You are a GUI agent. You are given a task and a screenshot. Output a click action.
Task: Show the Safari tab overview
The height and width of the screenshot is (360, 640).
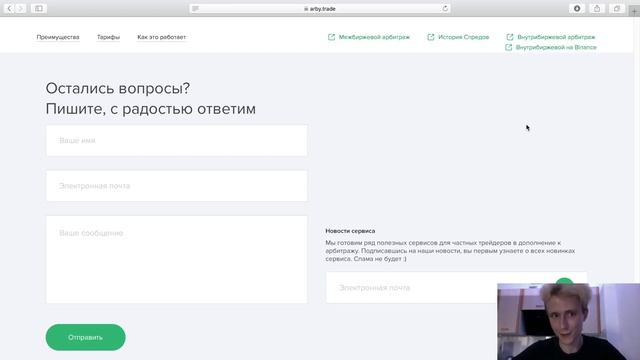pyautogui.click(x=617, y=8)
